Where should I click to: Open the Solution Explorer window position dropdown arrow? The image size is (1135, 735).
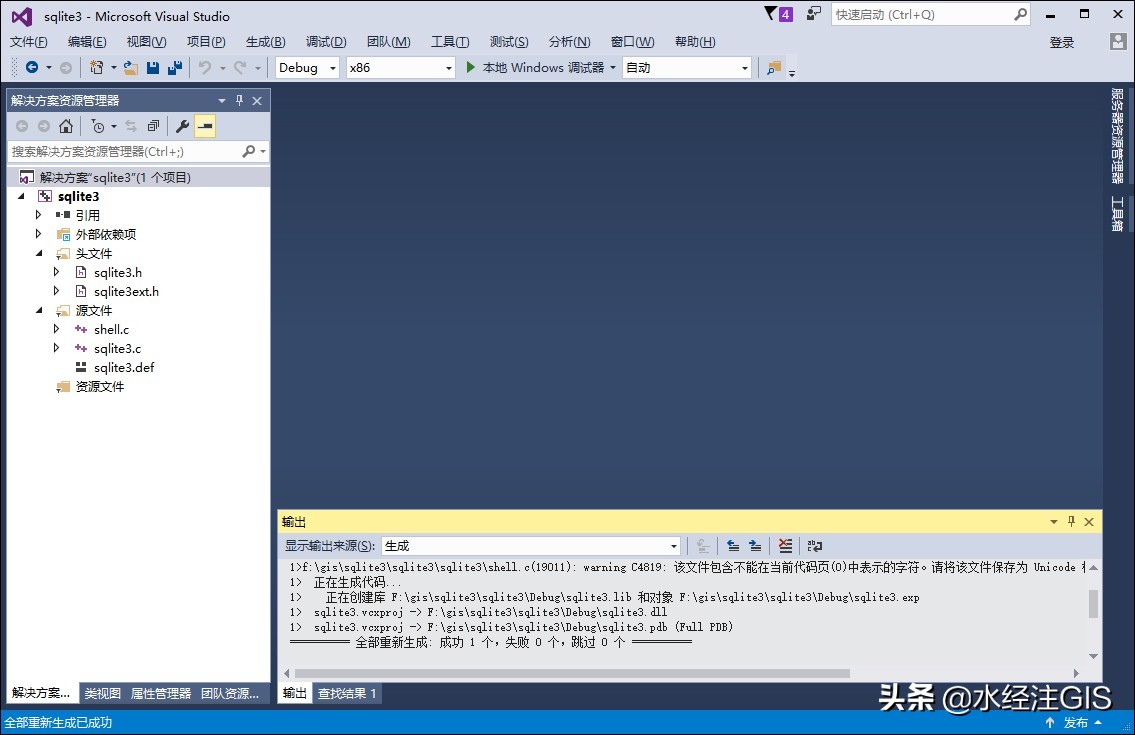click(222, 101)
